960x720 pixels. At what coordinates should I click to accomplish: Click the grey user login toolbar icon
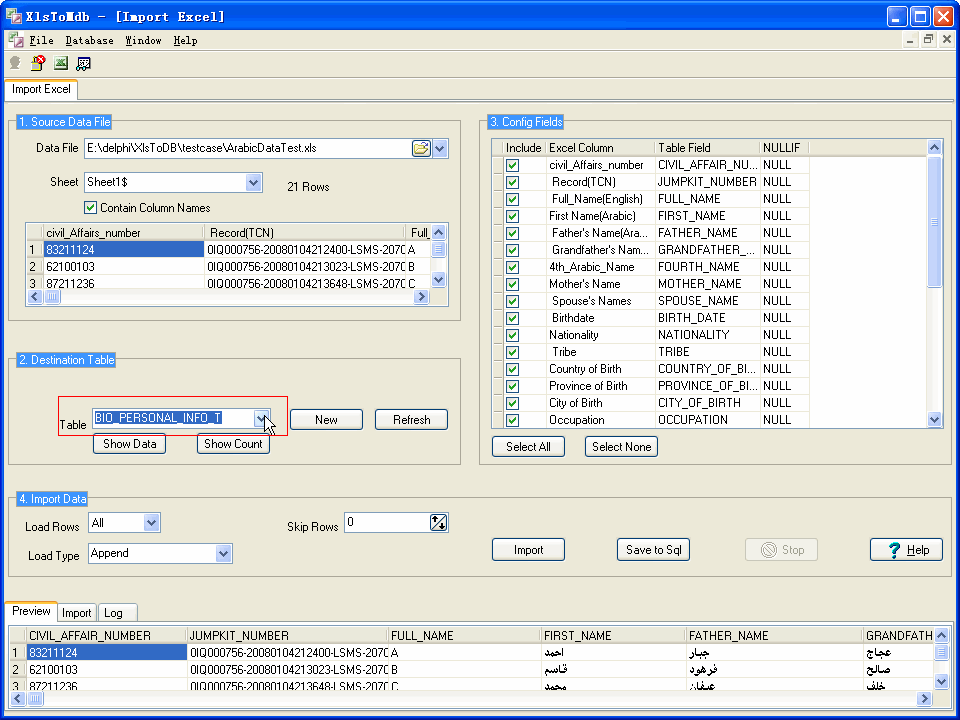click(15, 63)
